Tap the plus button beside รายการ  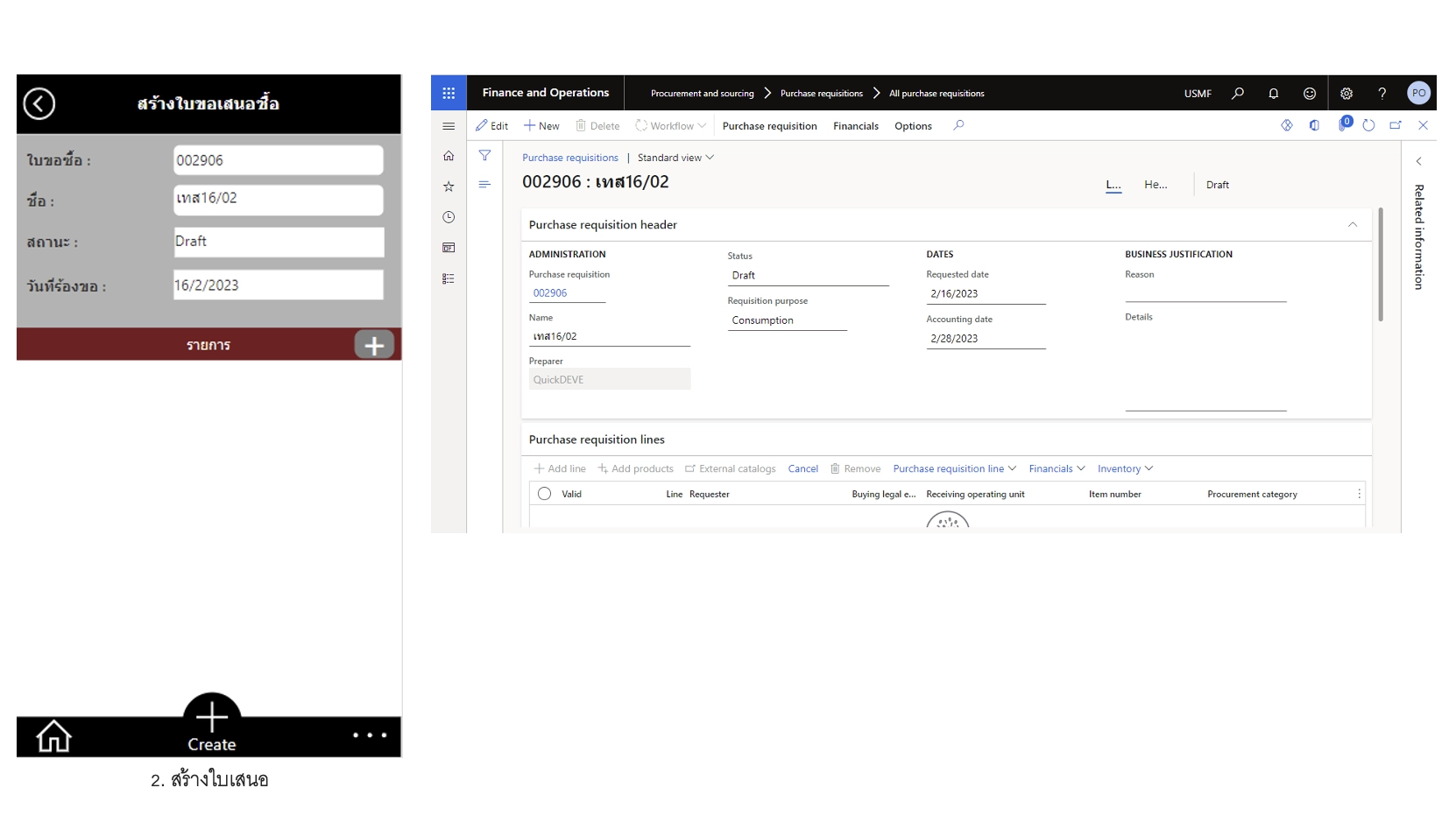(374, 345)
